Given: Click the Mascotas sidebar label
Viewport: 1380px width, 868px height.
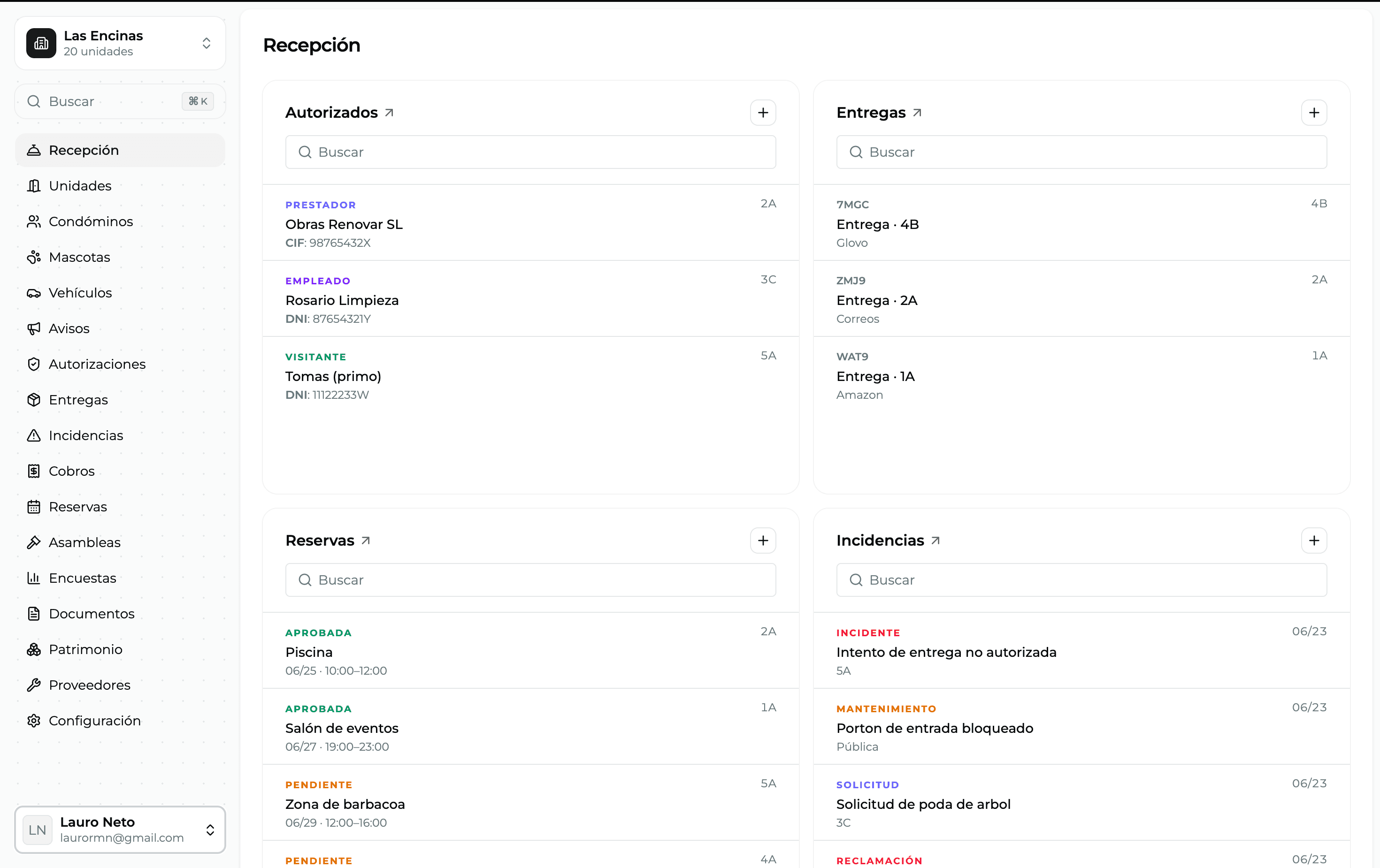Looking at the screenshot, I should 80,257.
